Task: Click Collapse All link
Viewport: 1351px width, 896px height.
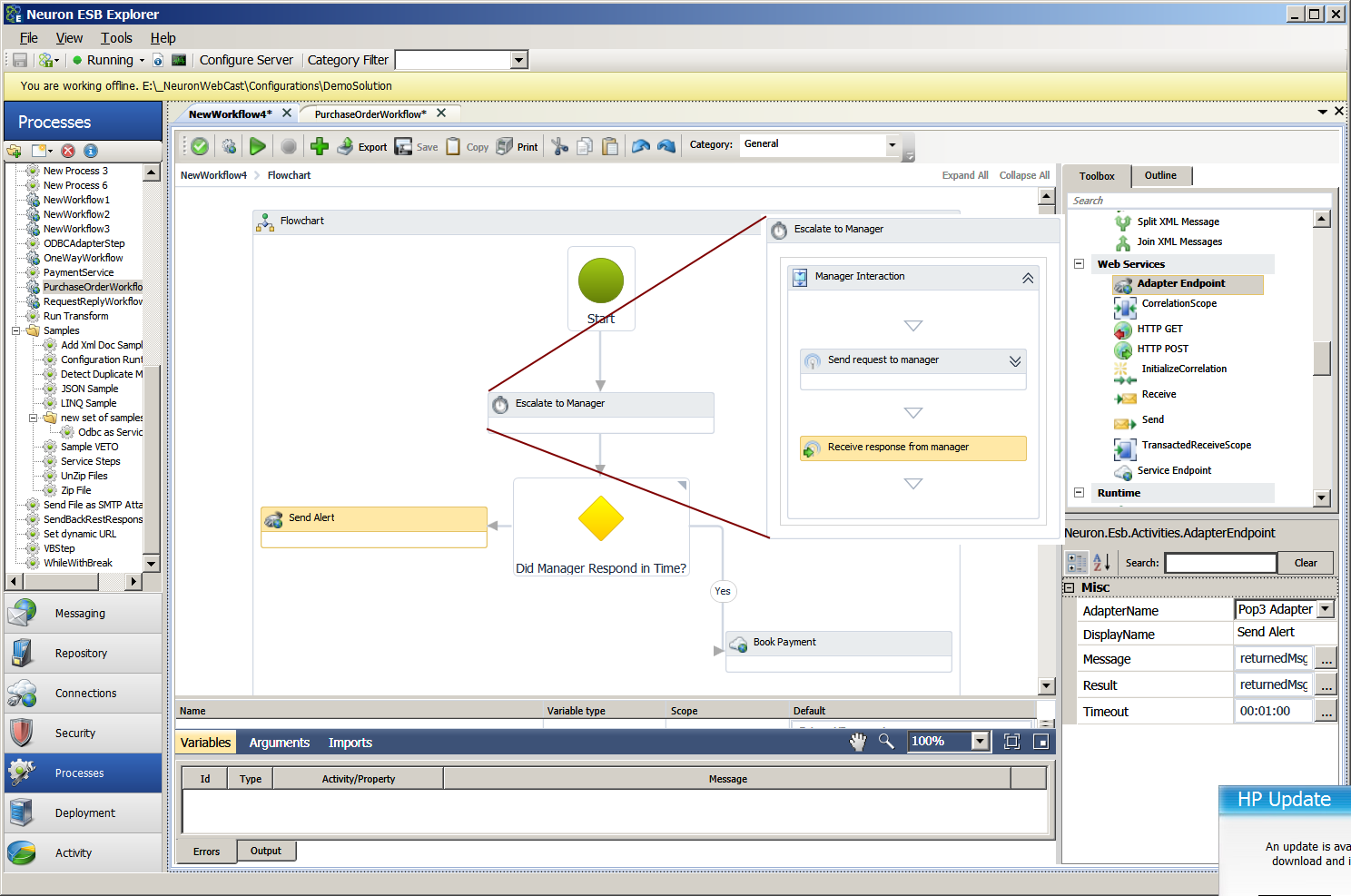Action: (x=1024, y=175)
